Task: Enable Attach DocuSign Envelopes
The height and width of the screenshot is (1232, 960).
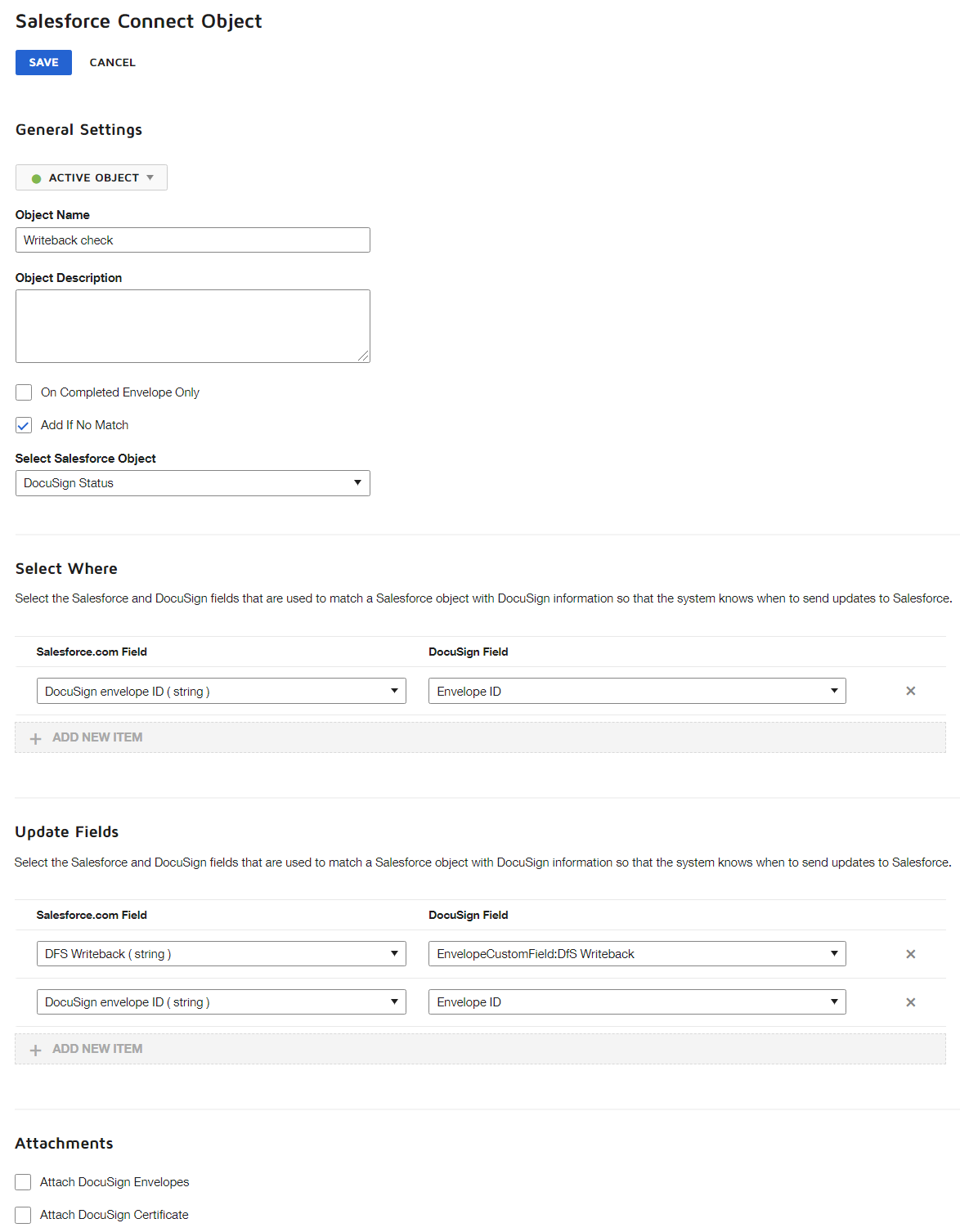Action: click(22, 1182)
